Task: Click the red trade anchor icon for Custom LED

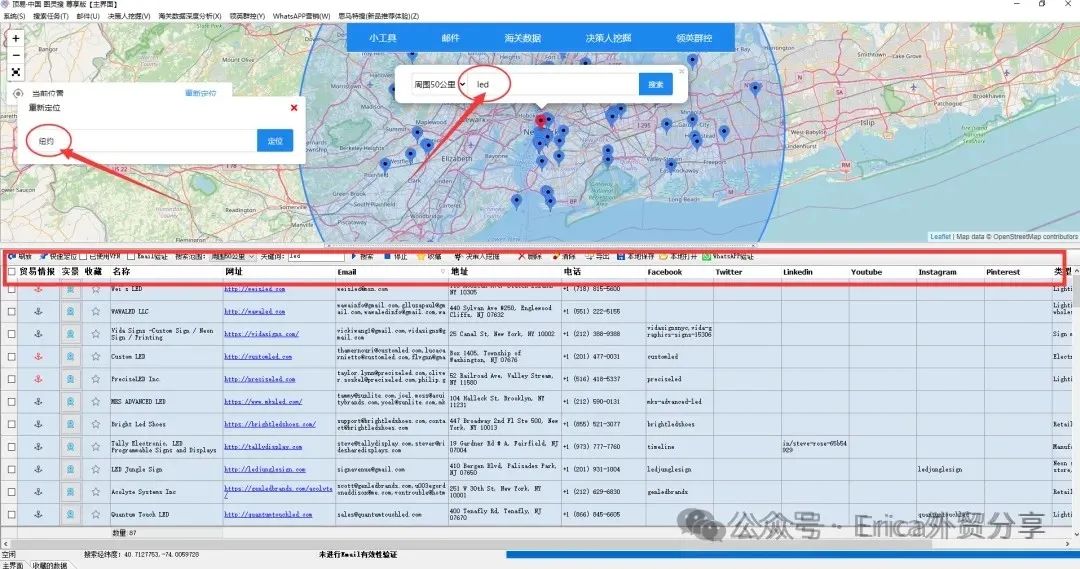Action: [x=39, y=357]
